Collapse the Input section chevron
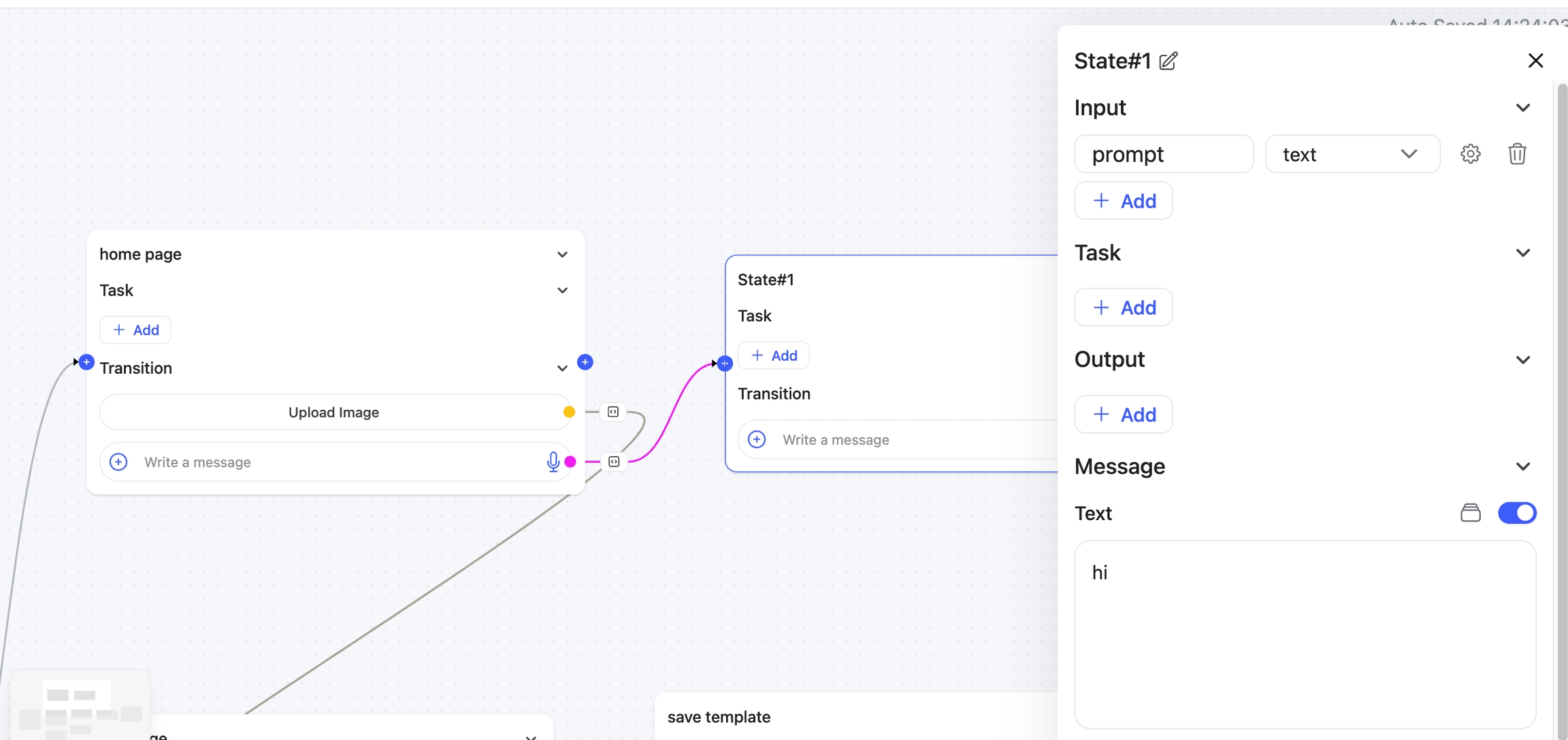Screen dimensions: 1568x740 (1522, 108)
